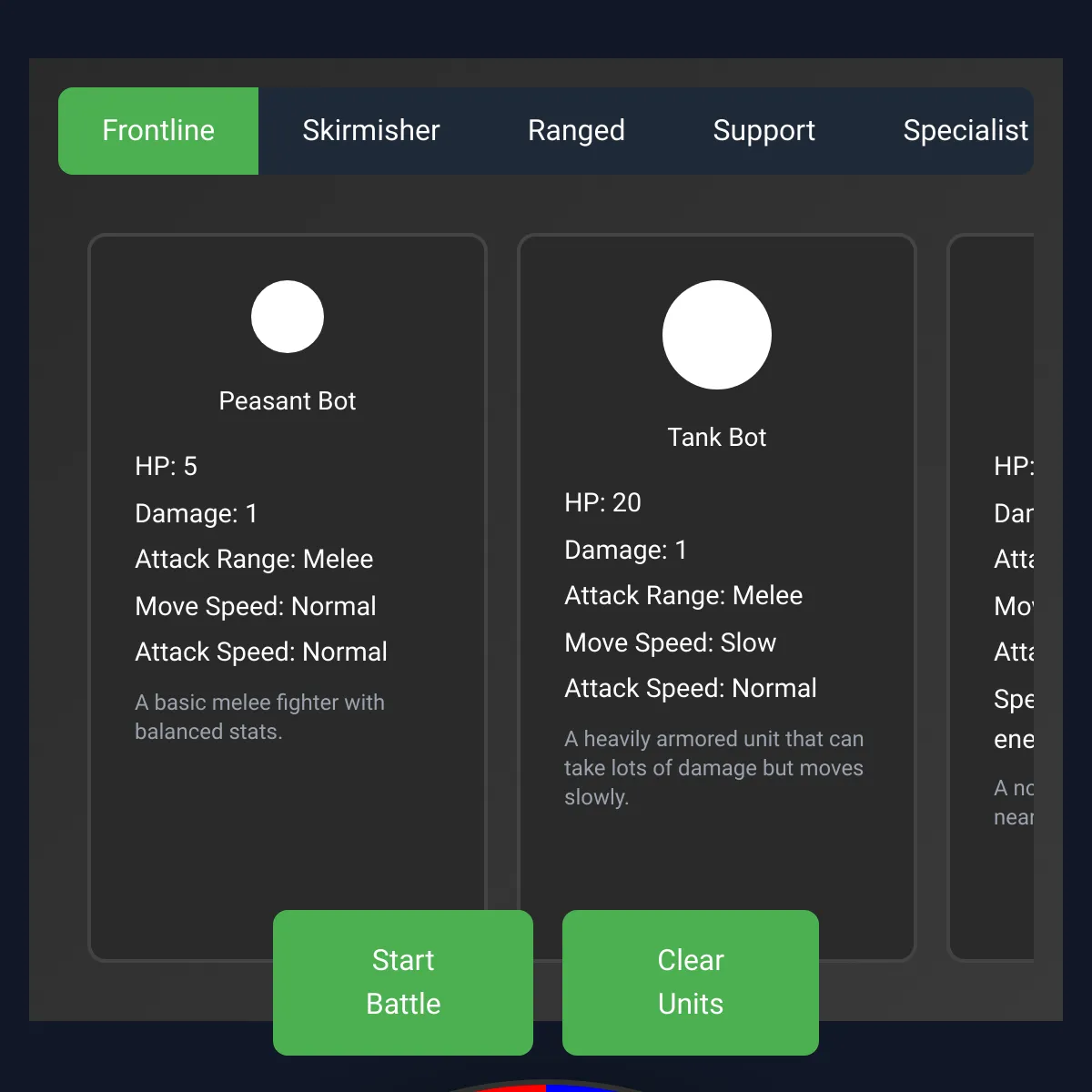Screen dimensions: 1092x1092
Task: Click the Tank Bot white circle icon
Action: pyautogui.click(x=717, y=335)
